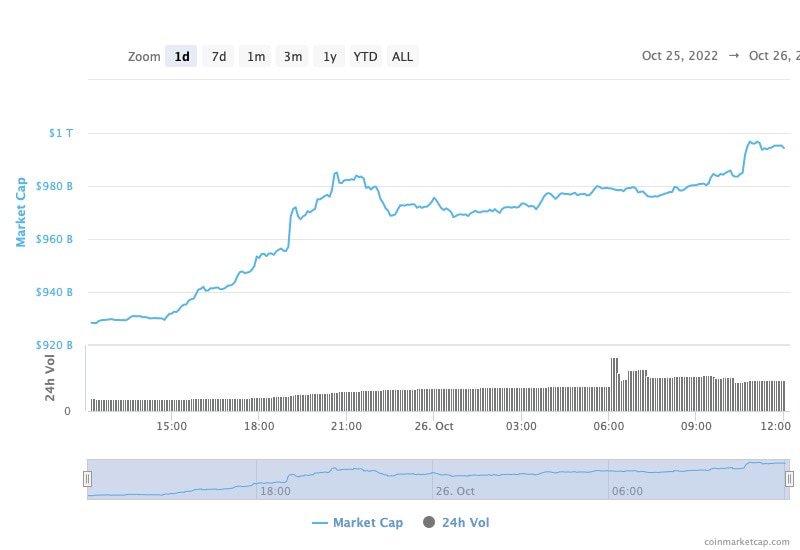Show ALL historical data
800x550 pixels.
coord(402,56)
